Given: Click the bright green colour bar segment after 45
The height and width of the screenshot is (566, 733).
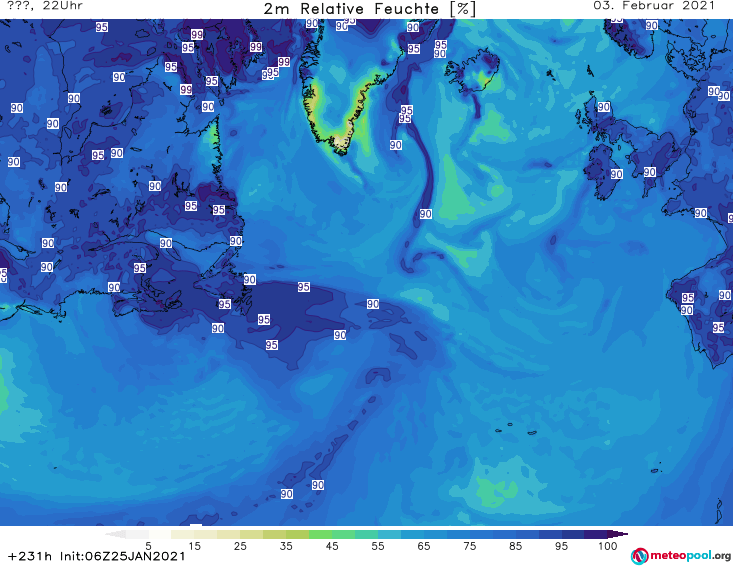Looking at the screenshot, I should [x=343, y=534].
